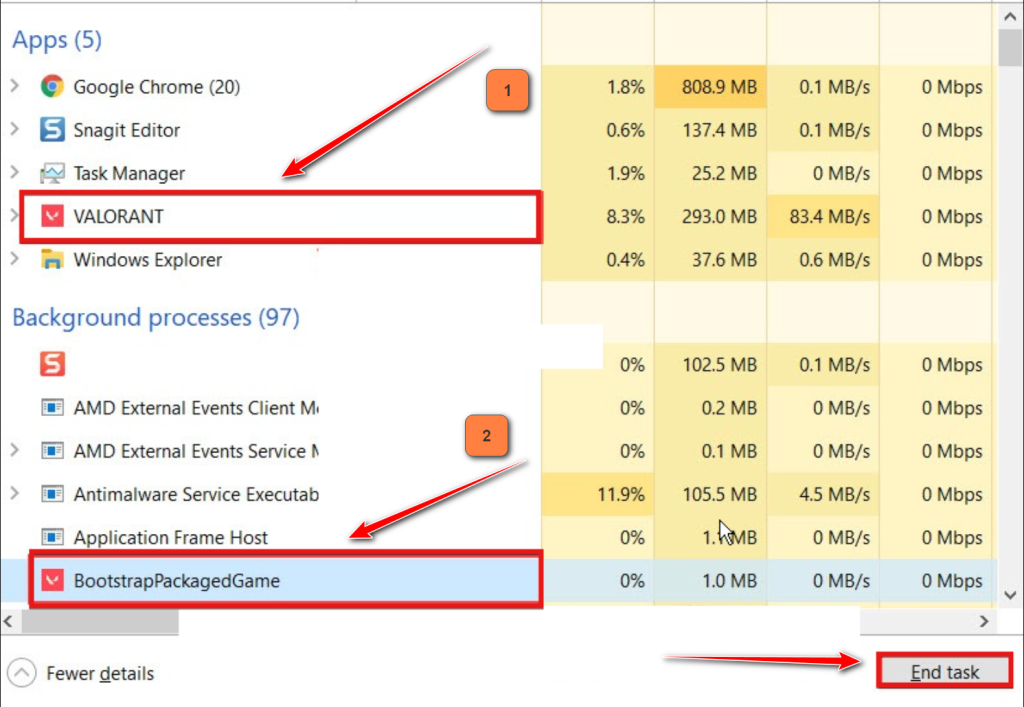This screenshot has height=707, width=1024.
Task: Select the Application Frame Host process name
Action: 170,537
